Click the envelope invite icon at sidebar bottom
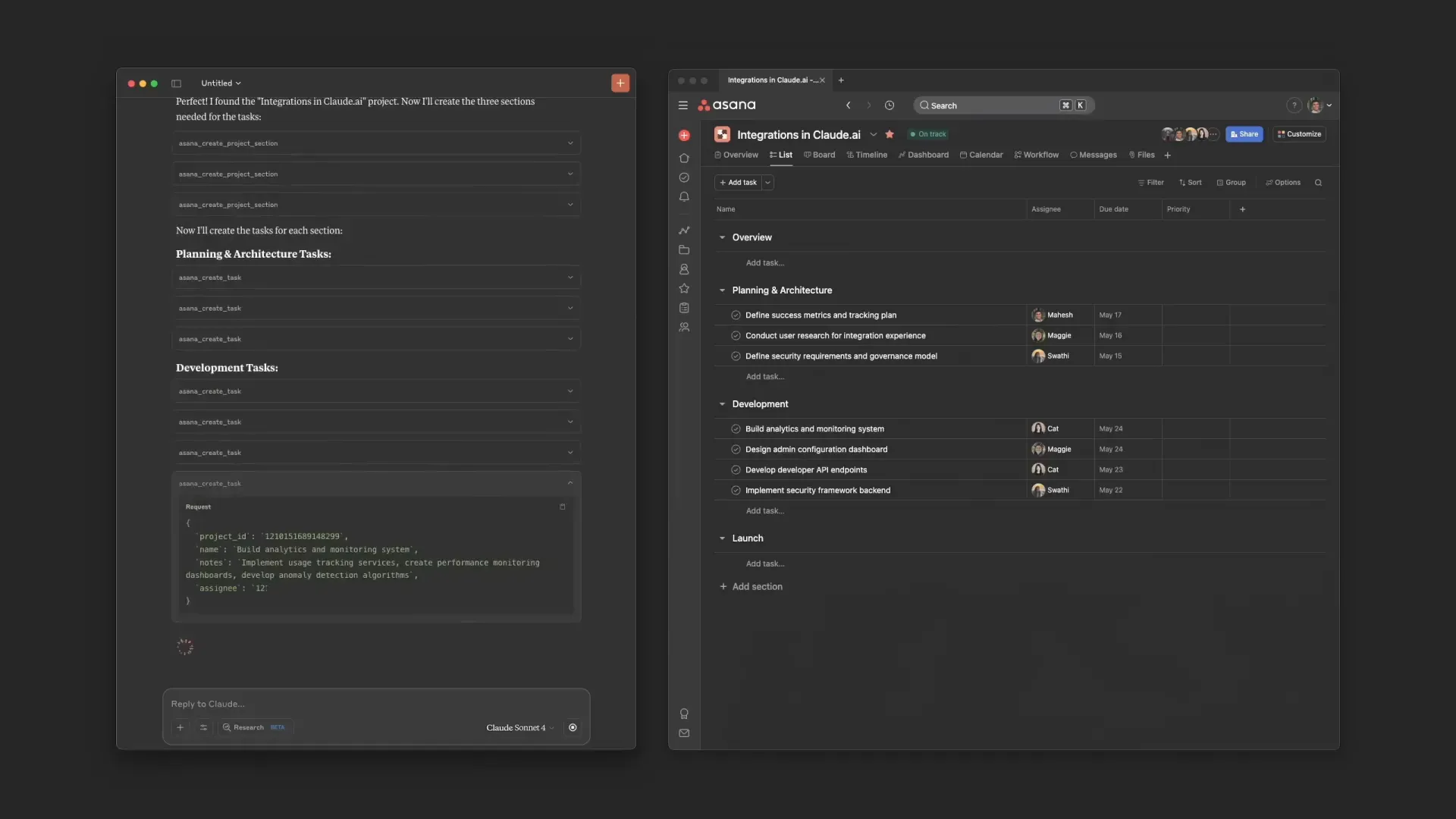 tap(684, 733)
